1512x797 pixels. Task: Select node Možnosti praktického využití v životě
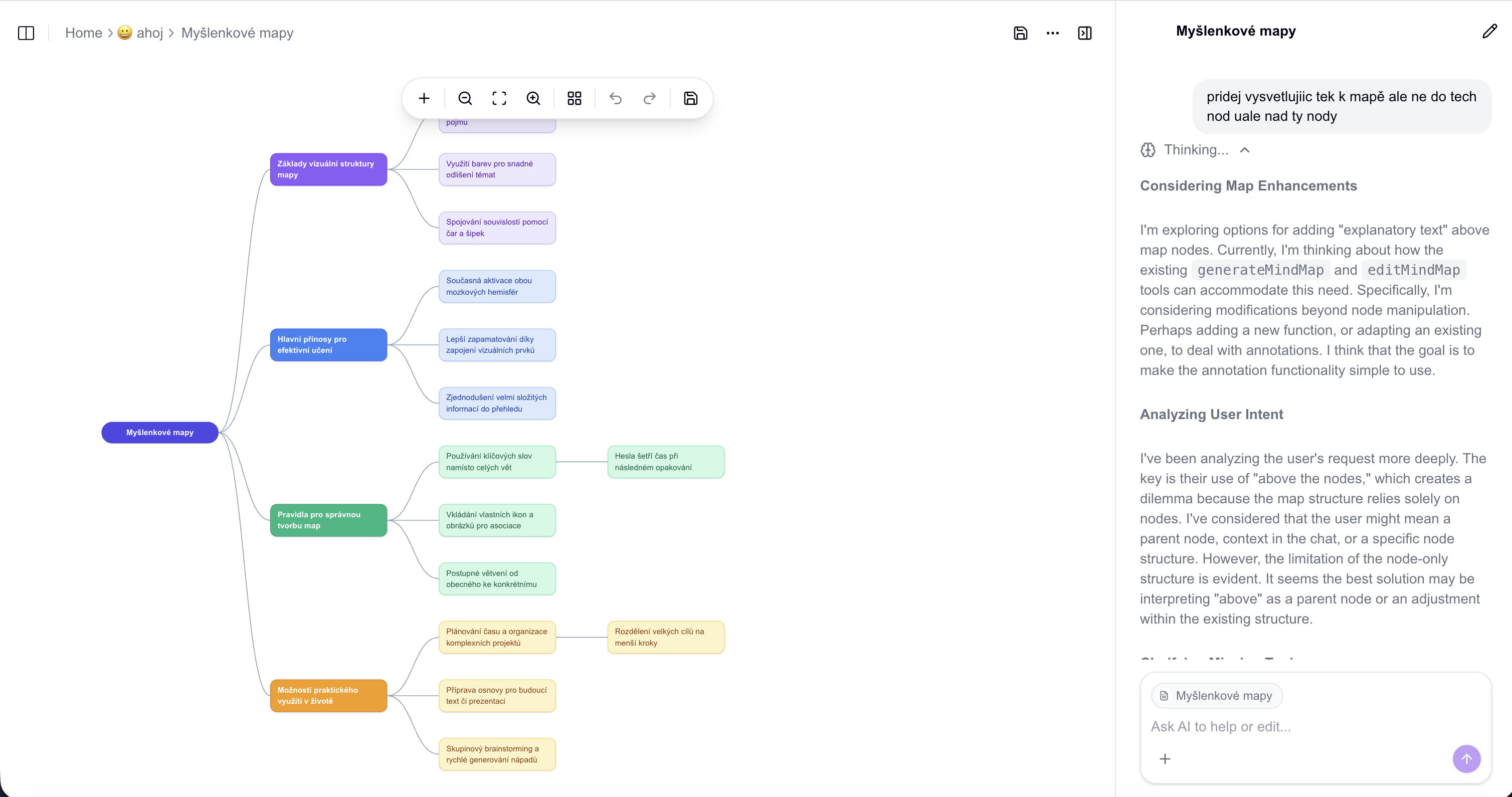tap(328, 695)
